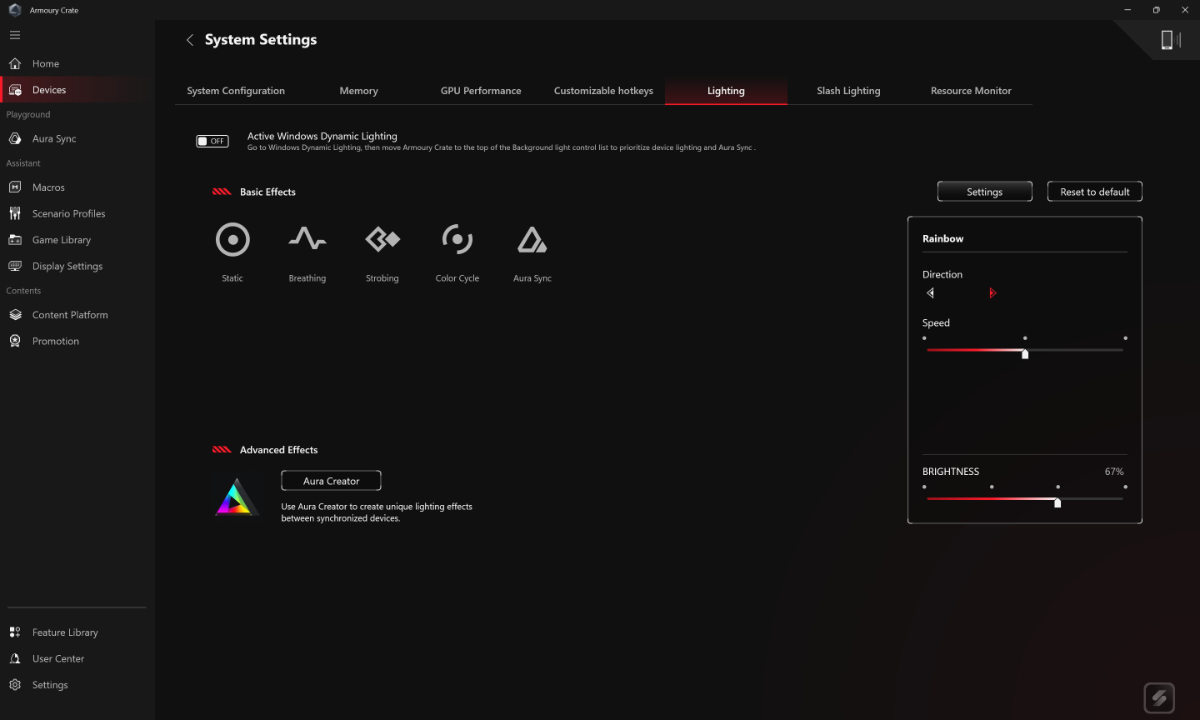The height and width of the screenshot is (720, 1200).
Task: Open Aura Creator button
Action: pyautogui.click(x=331, y=481)
